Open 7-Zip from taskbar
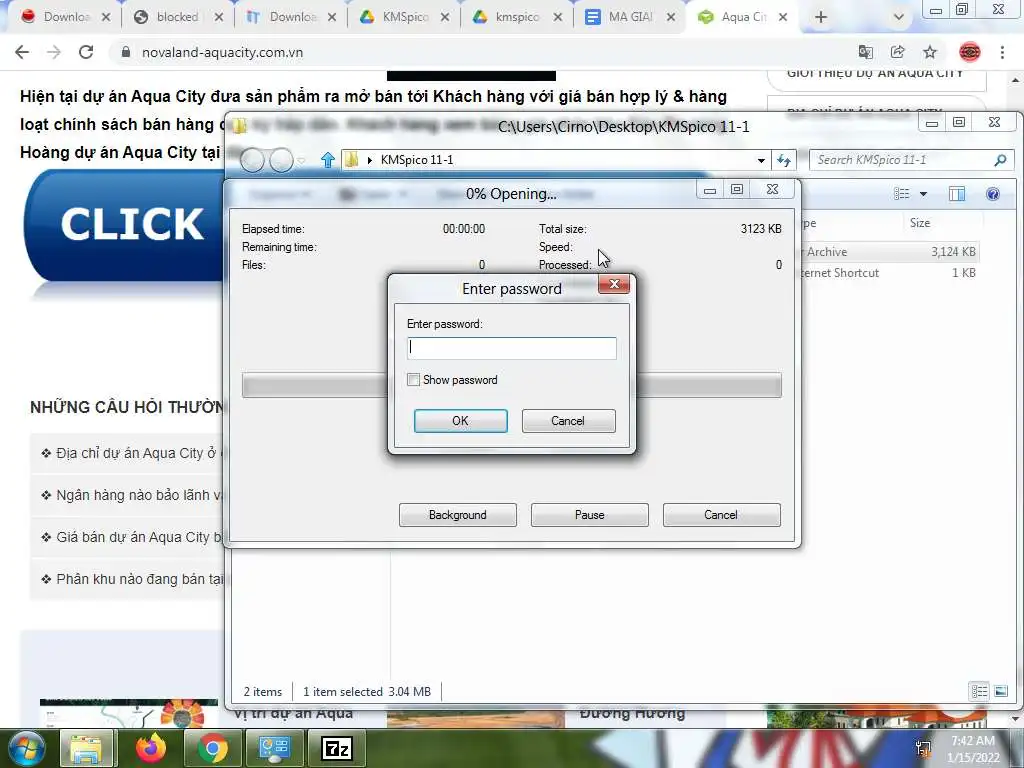Image resolution: width=1024 pixels, height=768 pixels. point(337,748)
